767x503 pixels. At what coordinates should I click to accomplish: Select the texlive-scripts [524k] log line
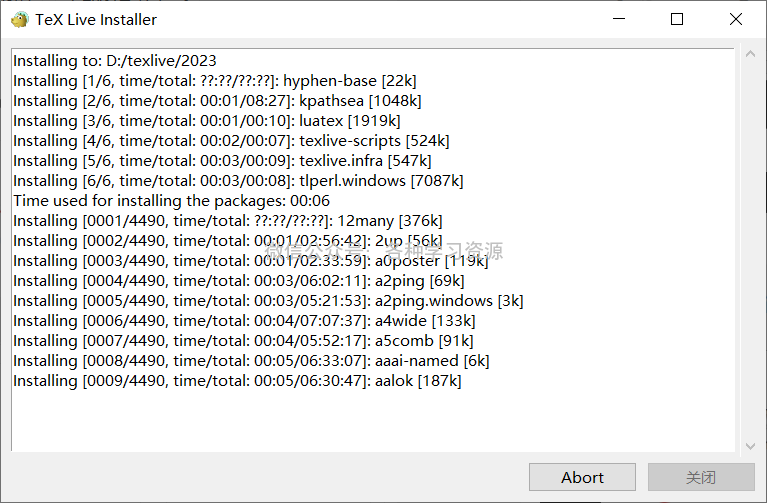coord(231,141)
